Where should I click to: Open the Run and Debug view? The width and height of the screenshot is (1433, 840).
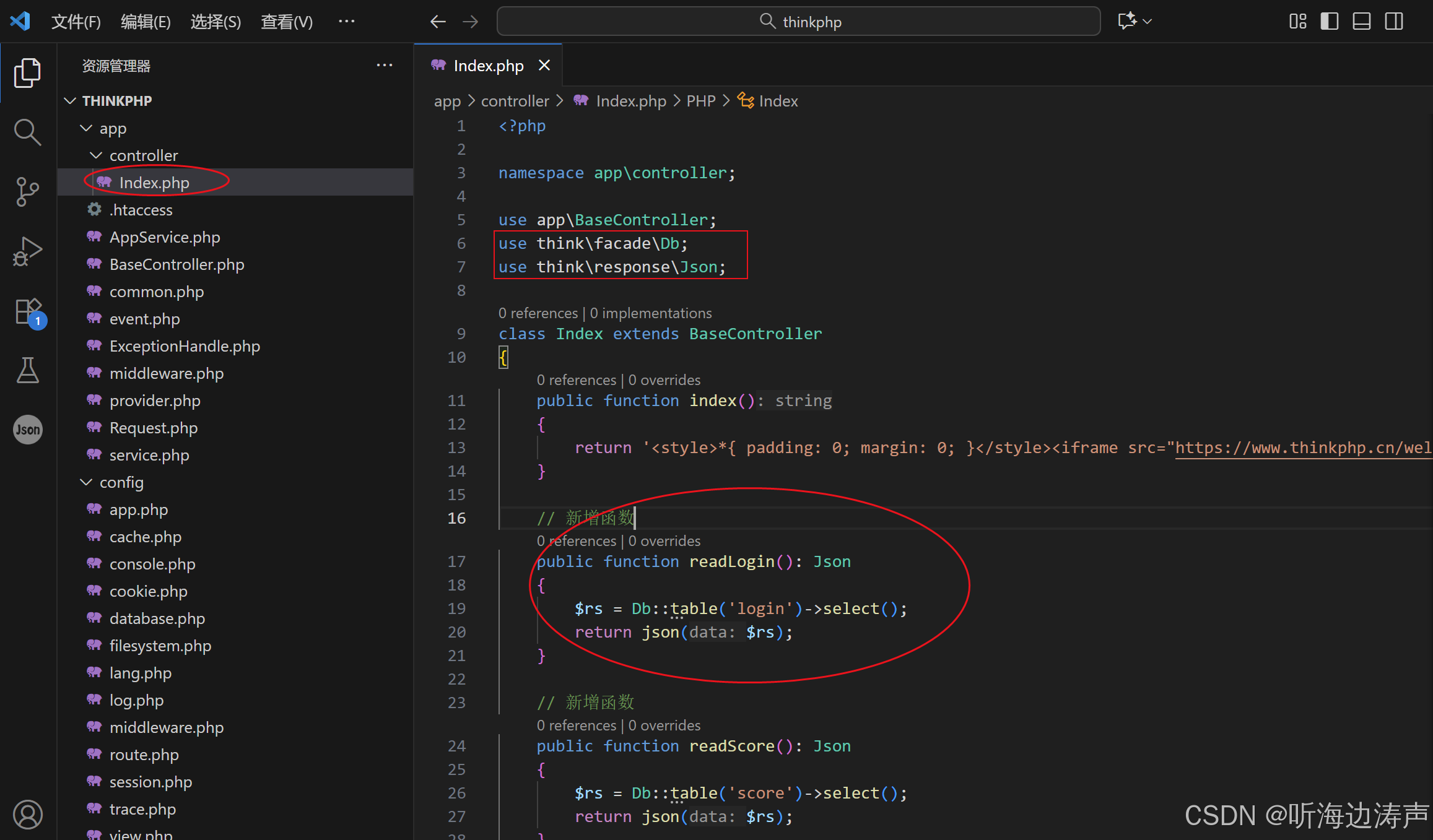click(27, 251)
